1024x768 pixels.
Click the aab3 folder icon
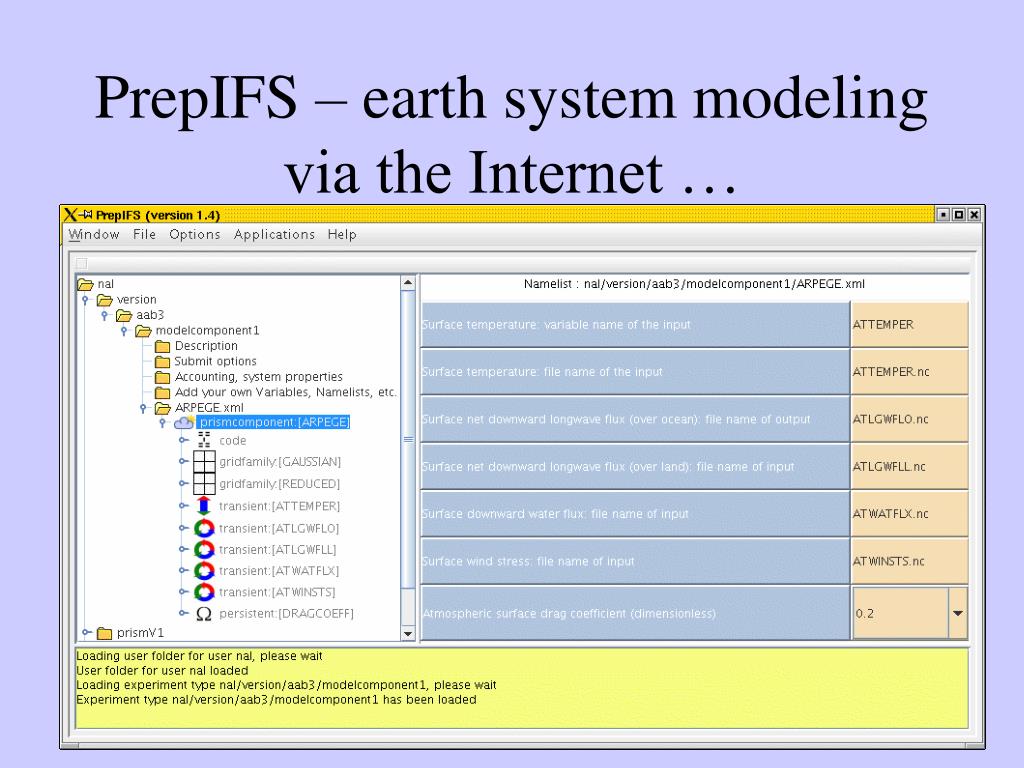click(x=124, y=316)
